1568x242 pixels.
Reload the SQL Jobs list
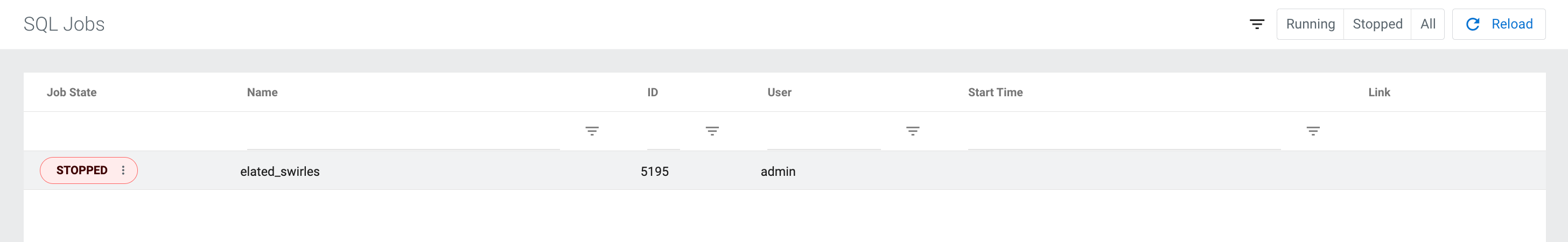(1499, 24)
